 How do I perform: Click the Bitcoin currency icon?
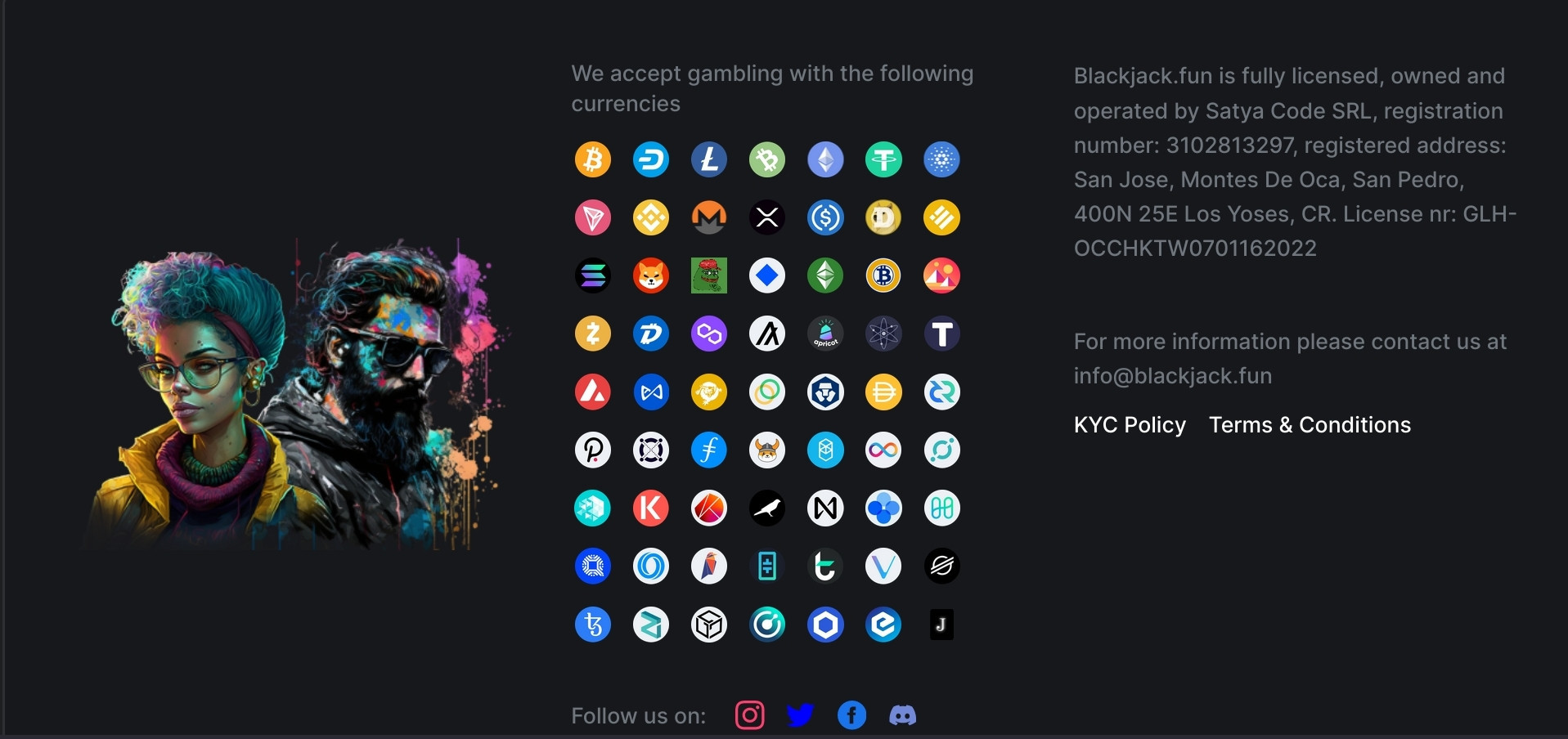coord(593,159)
